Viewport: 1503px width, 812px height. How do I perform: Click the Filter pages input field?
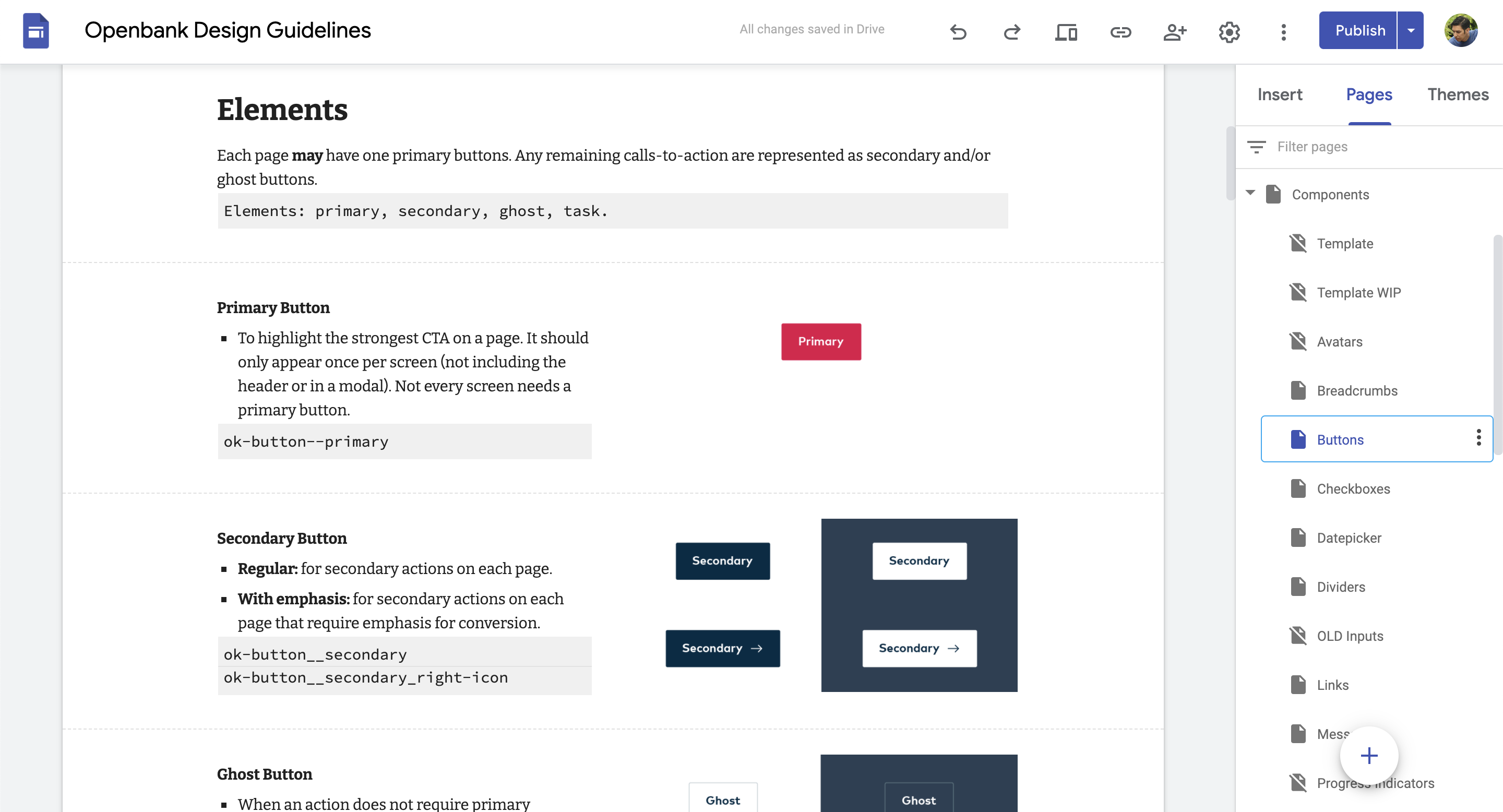(x=1383, y=147)
